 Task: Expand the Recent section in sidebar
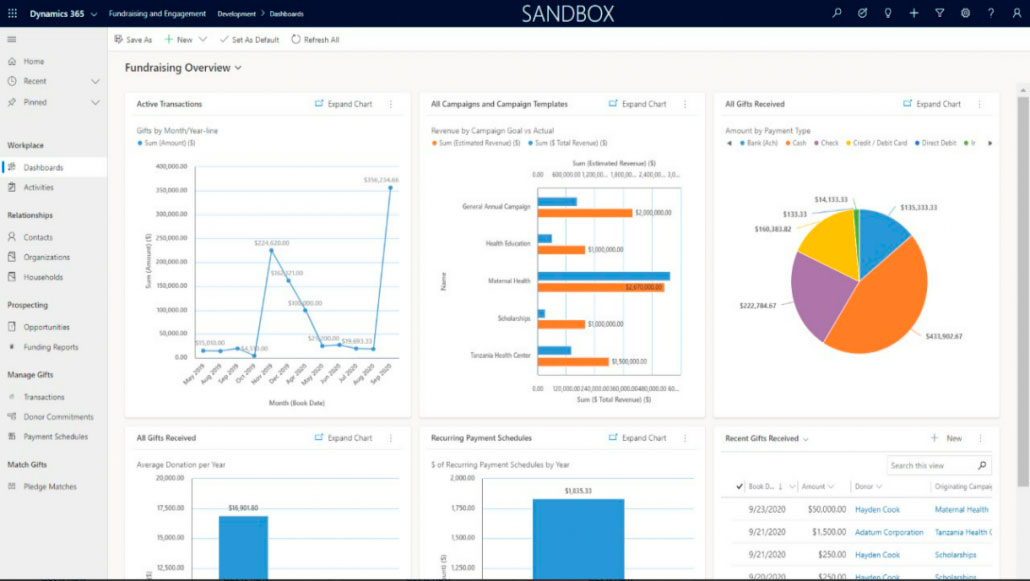point(95,81)
